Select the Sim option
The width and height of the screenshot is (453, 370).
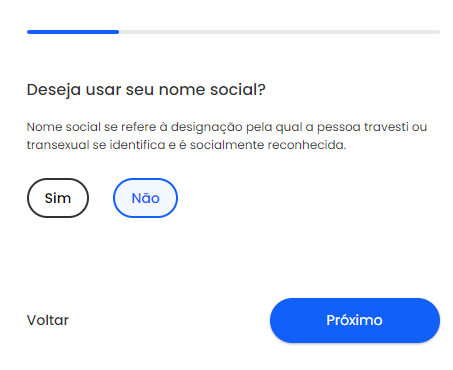(58, 198)
